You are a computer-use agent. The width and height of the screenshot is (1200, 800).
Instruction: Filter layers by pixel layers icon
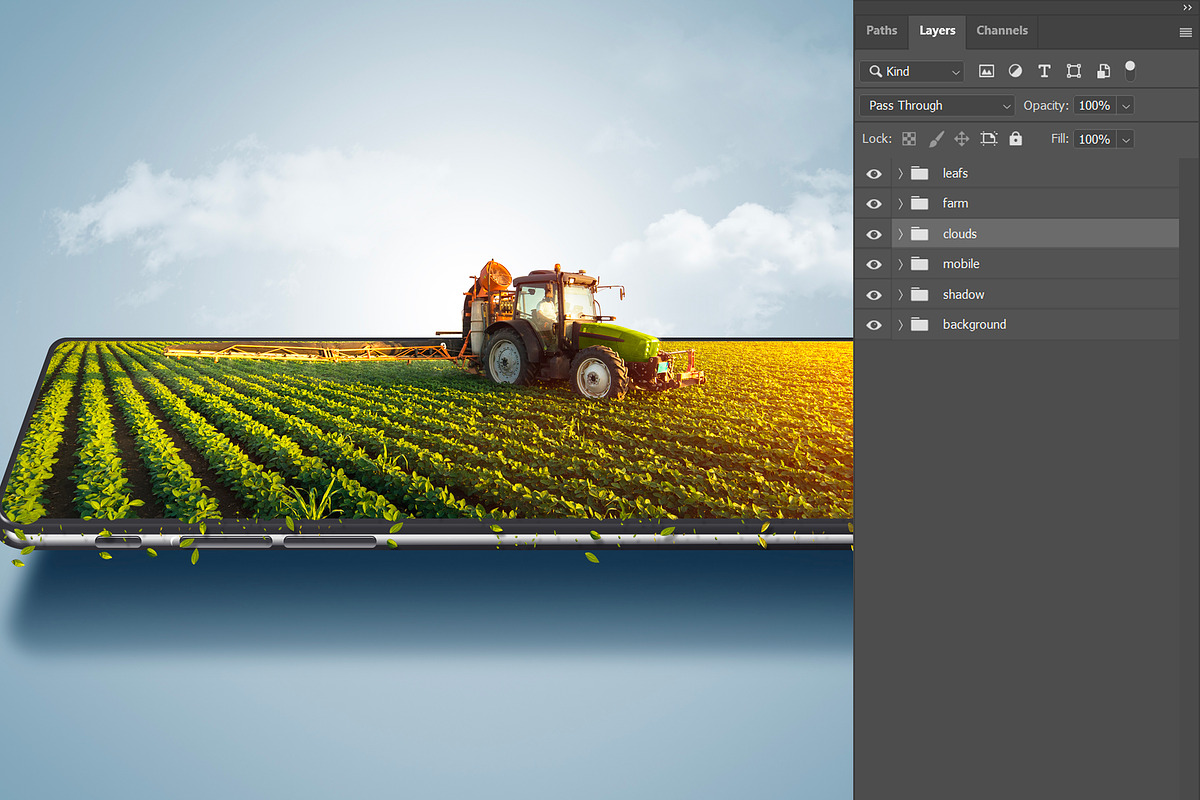click(x=986, y=71)
